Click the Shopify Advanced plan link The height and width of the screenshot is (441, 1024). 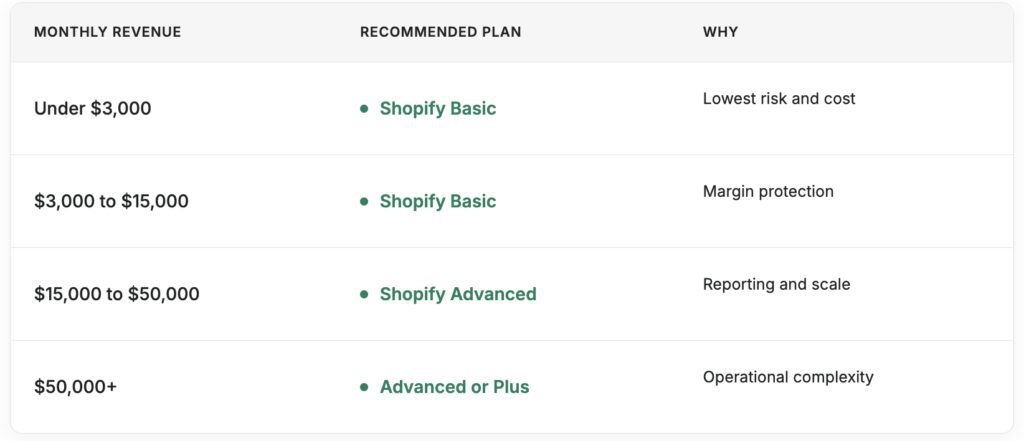coord(457,295)
